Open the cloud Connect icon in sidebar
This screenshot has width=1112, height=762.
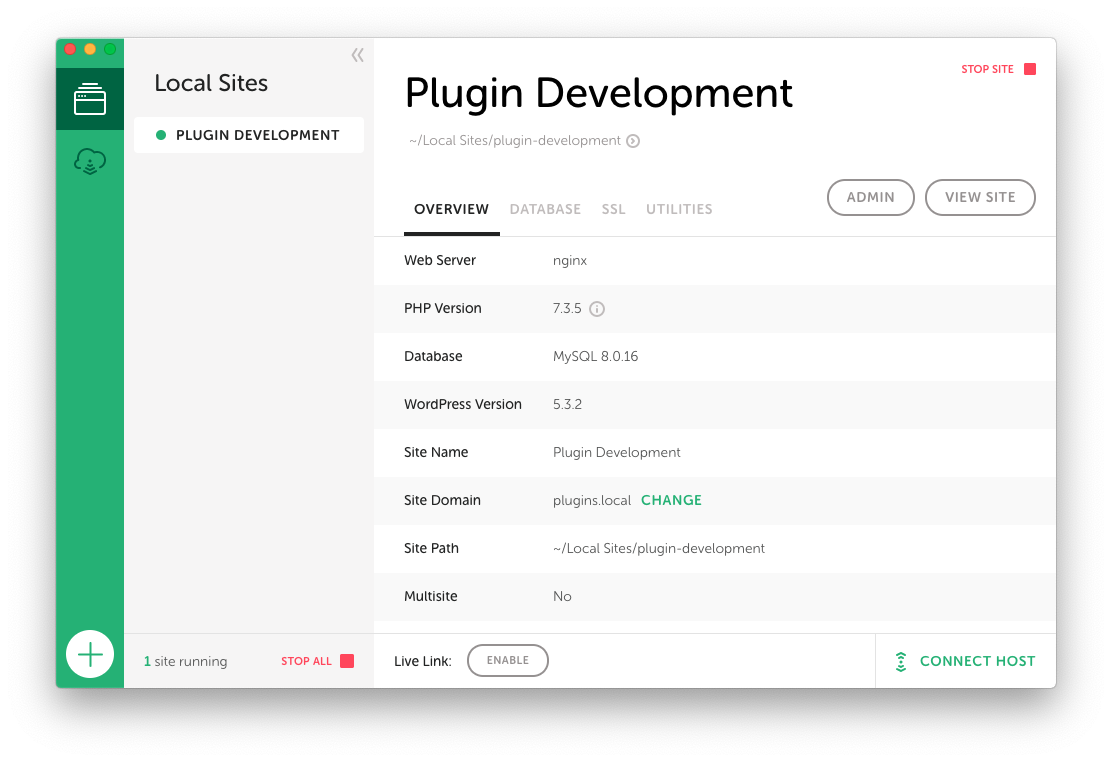click(90, 161)
